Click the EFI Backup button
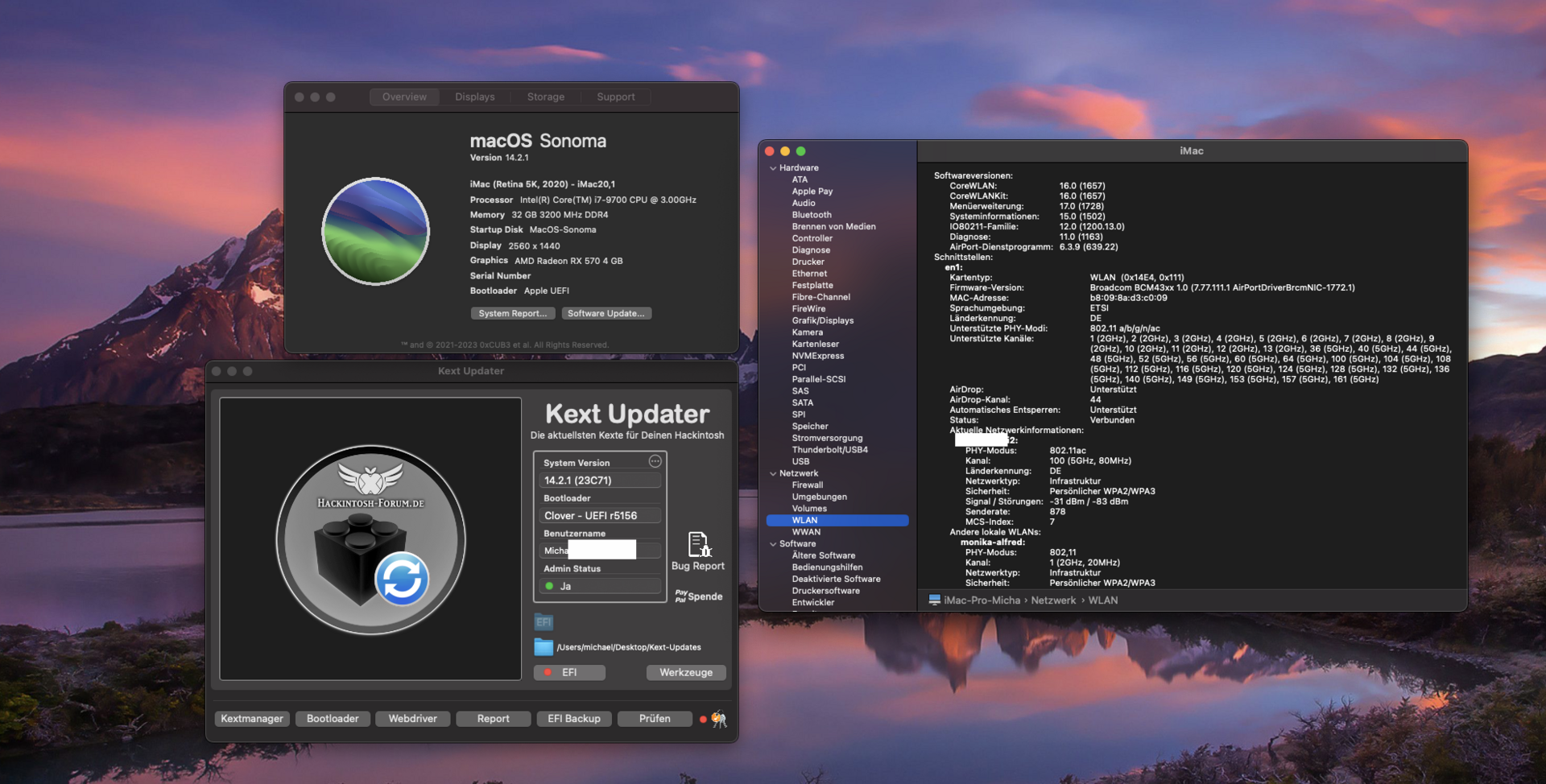The width and height of the screenshot is (1546, 784). (574, 719)
